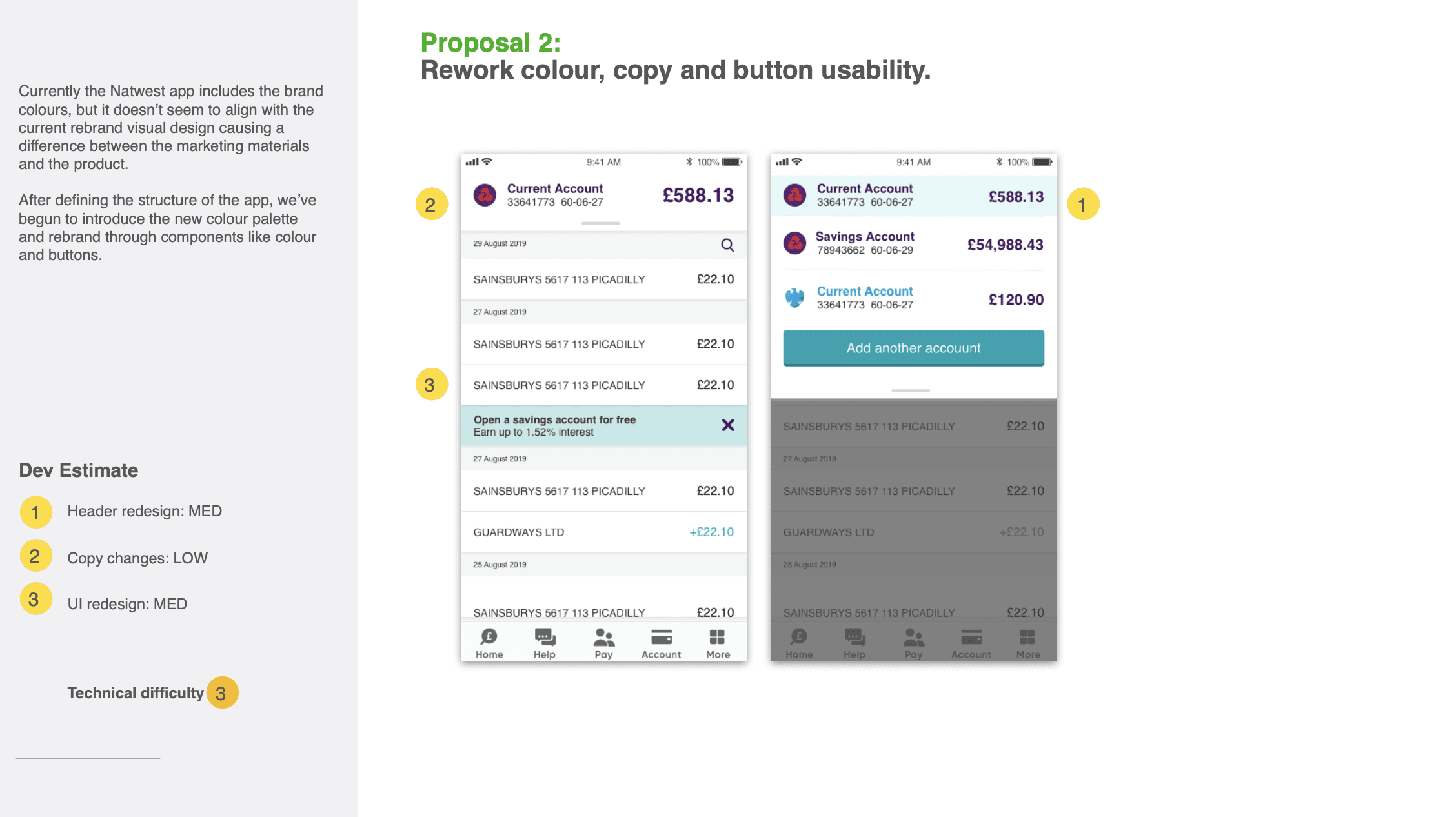Click the yellow marker 2 beside left phone
This screenshot has width=1456, height=817.
[431, 205]
